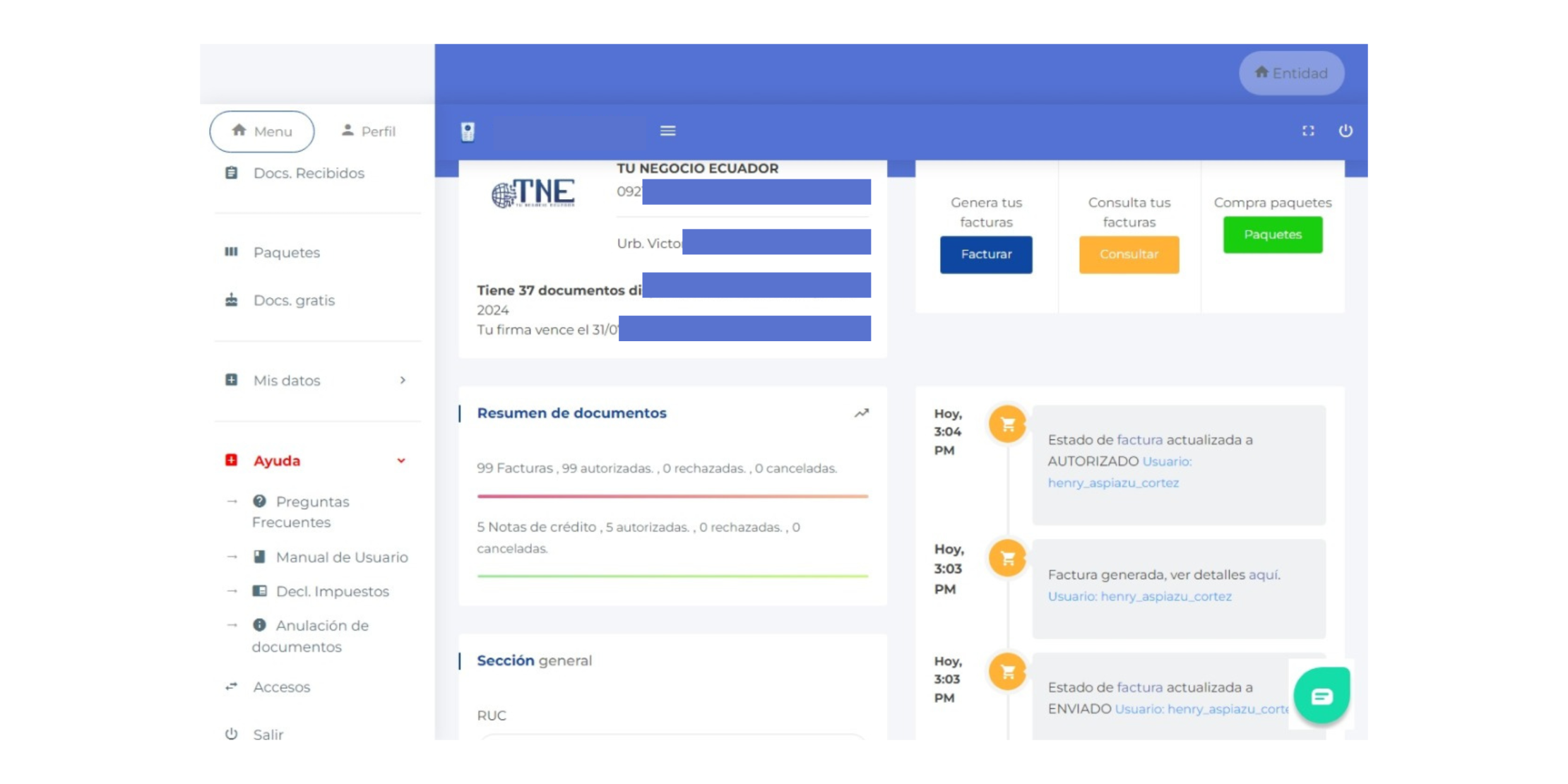This screenshot has height=784, width=1568.
Task: Open the Entidad selector button
Action: coord(1291,73)
